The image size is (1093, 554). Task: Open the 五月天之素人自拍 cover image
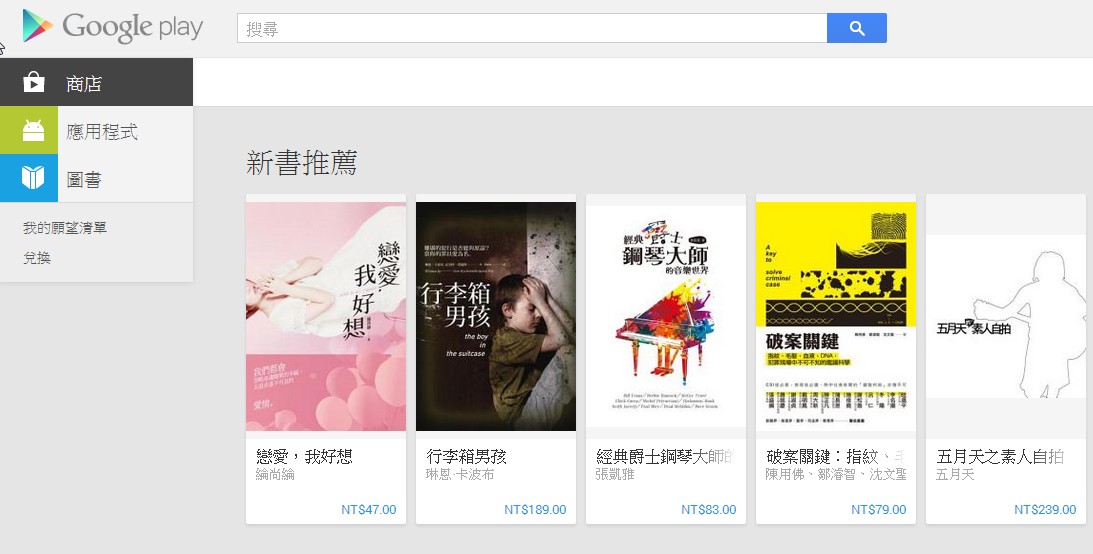click(1006, 316)
